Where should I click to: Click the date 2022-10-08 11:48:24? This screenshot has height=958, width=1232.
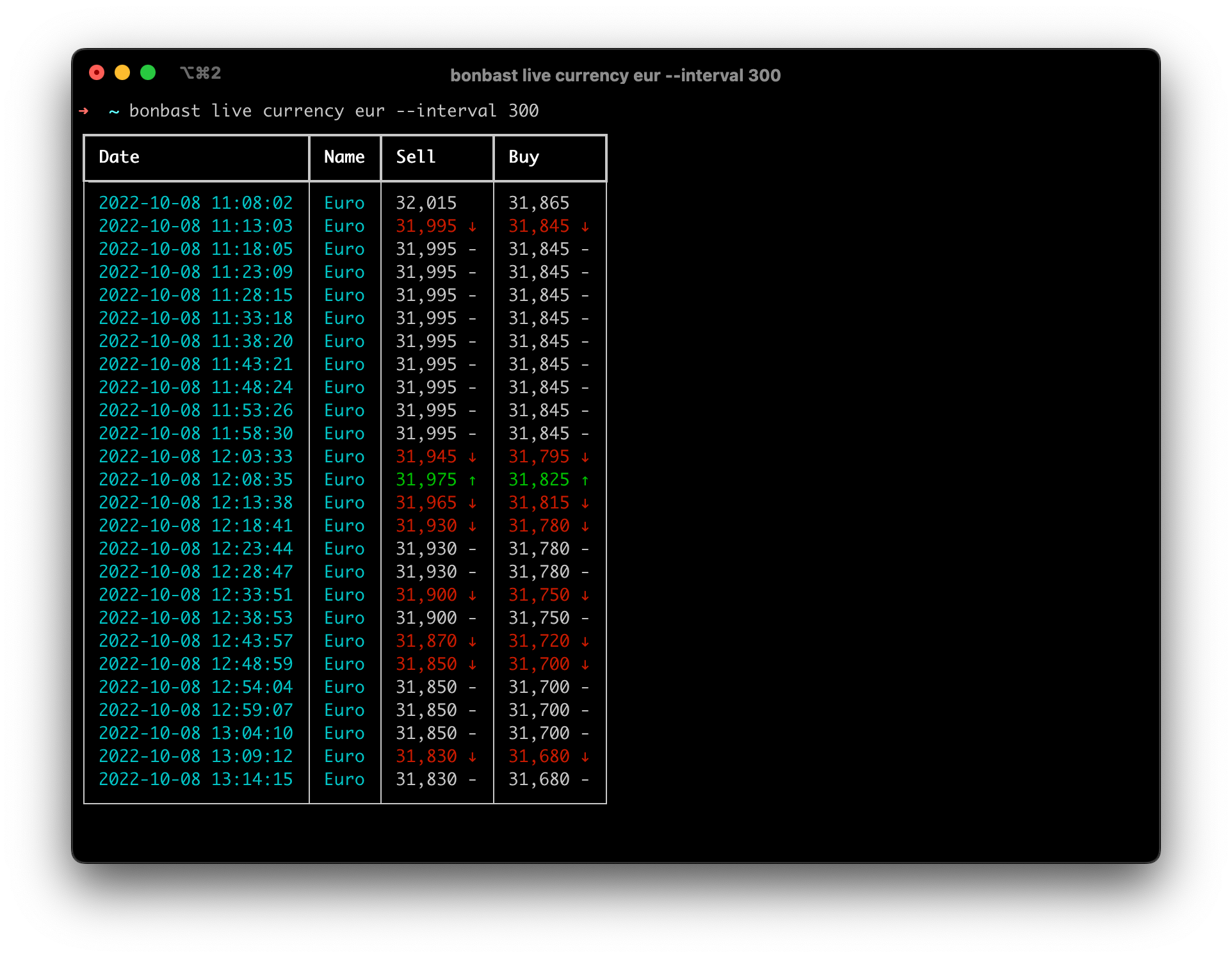(196, 387)
